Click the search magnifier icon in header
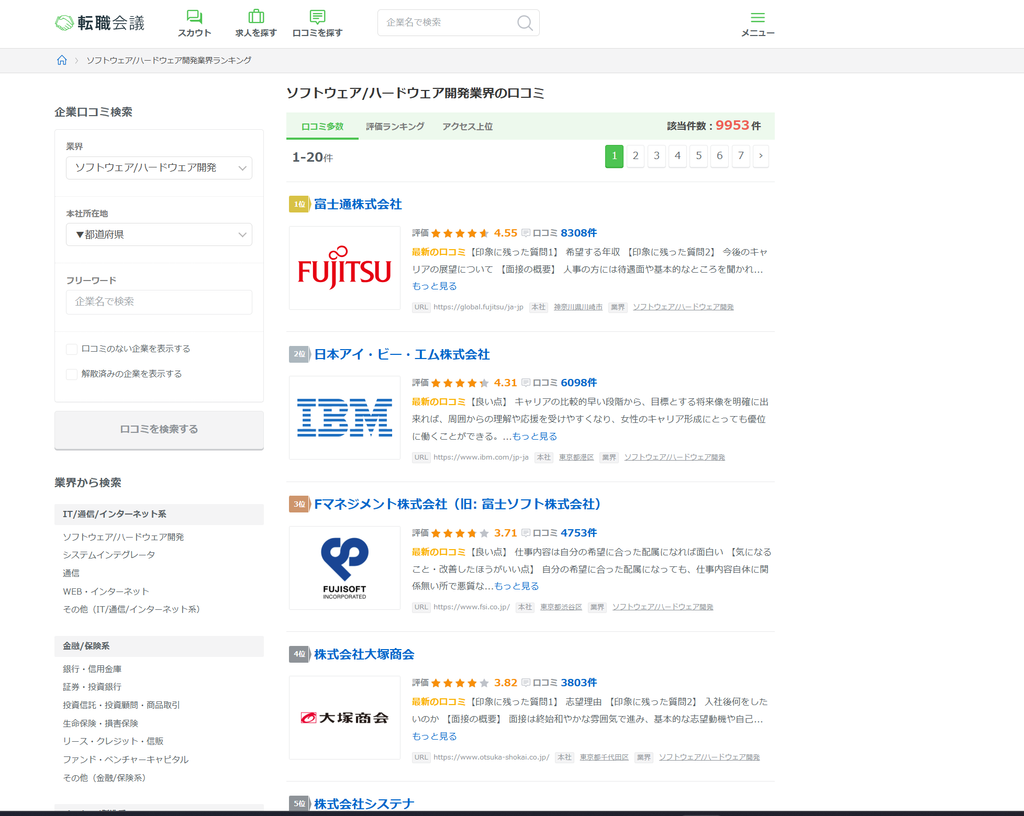Image resolution: width=1024 pixels, height=816 pixels. click(x=524, y=23)
